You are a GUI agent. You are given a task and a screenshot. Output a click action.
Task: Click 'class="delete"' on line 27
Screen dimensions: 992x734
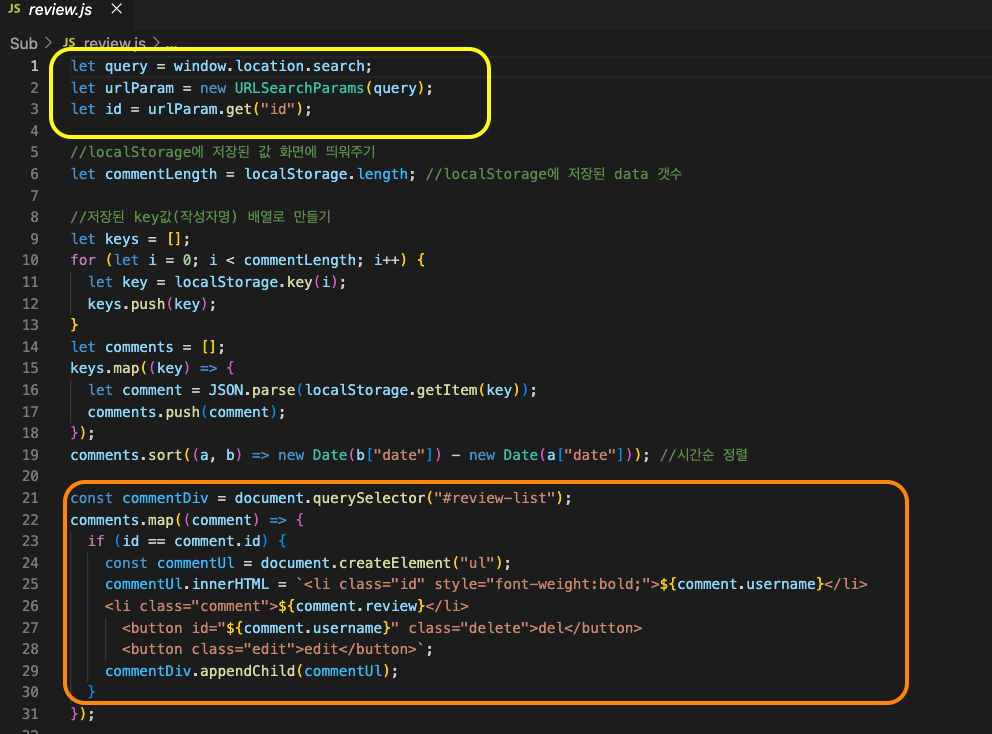click(469, 628)
